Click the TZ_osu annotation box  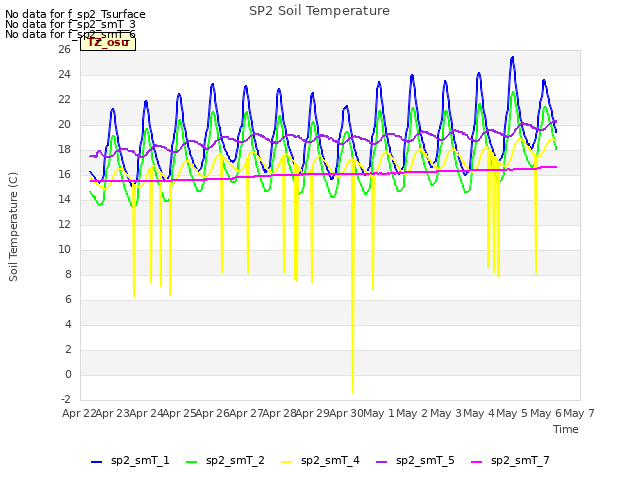(x=108, y=43)
